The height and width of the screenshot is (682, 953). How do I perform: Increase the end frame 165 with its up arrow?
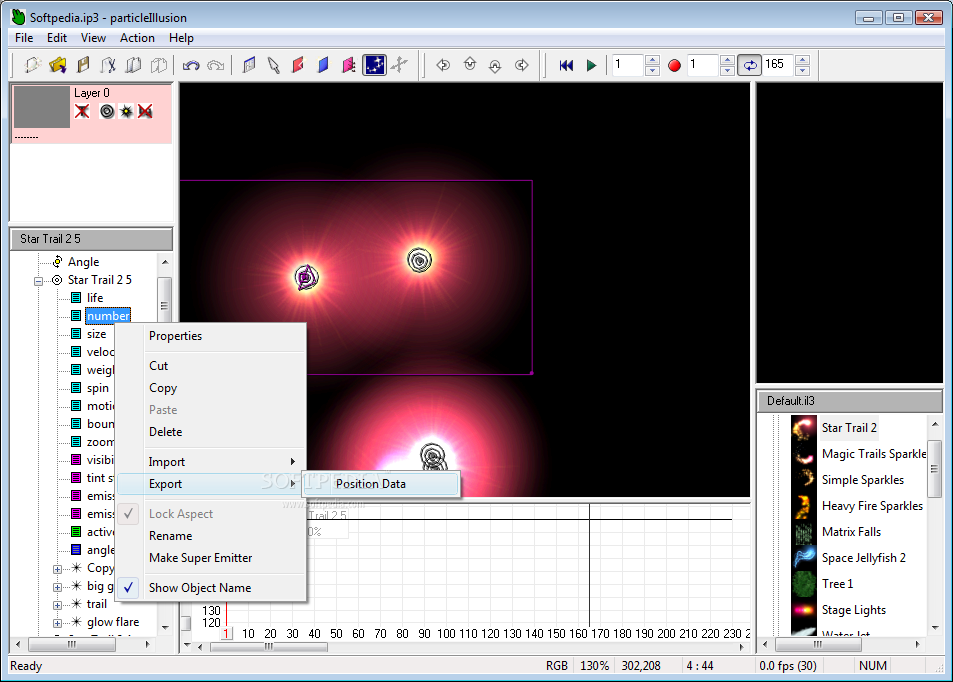802,60
